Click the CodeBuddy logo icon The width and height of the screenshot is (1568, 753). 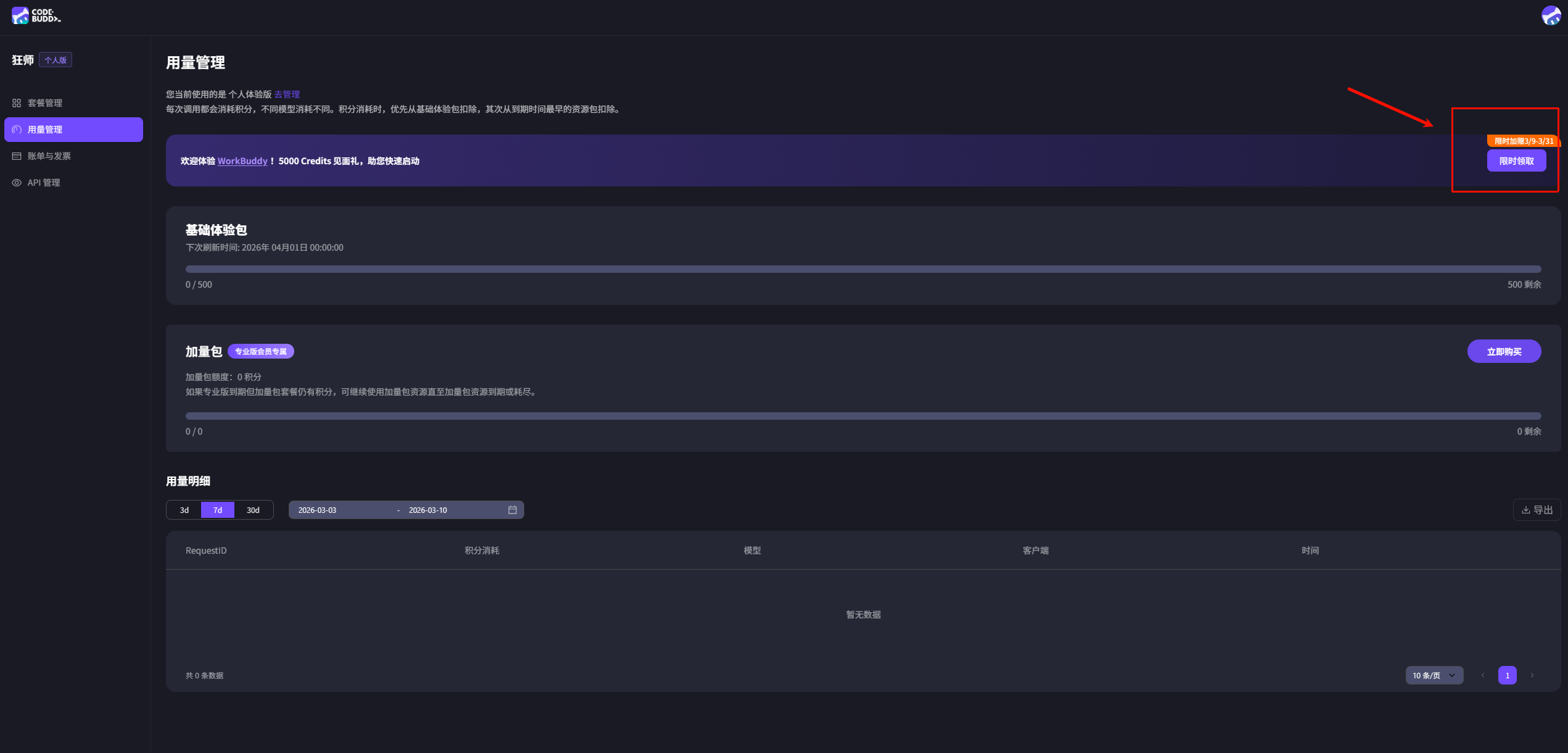[x=20, y=15]
